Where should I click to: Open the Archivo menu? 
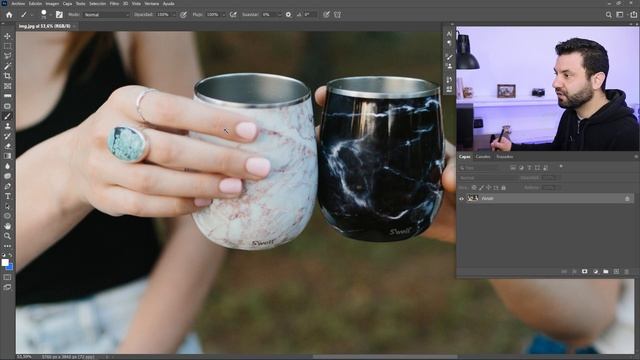coord(18,4)
